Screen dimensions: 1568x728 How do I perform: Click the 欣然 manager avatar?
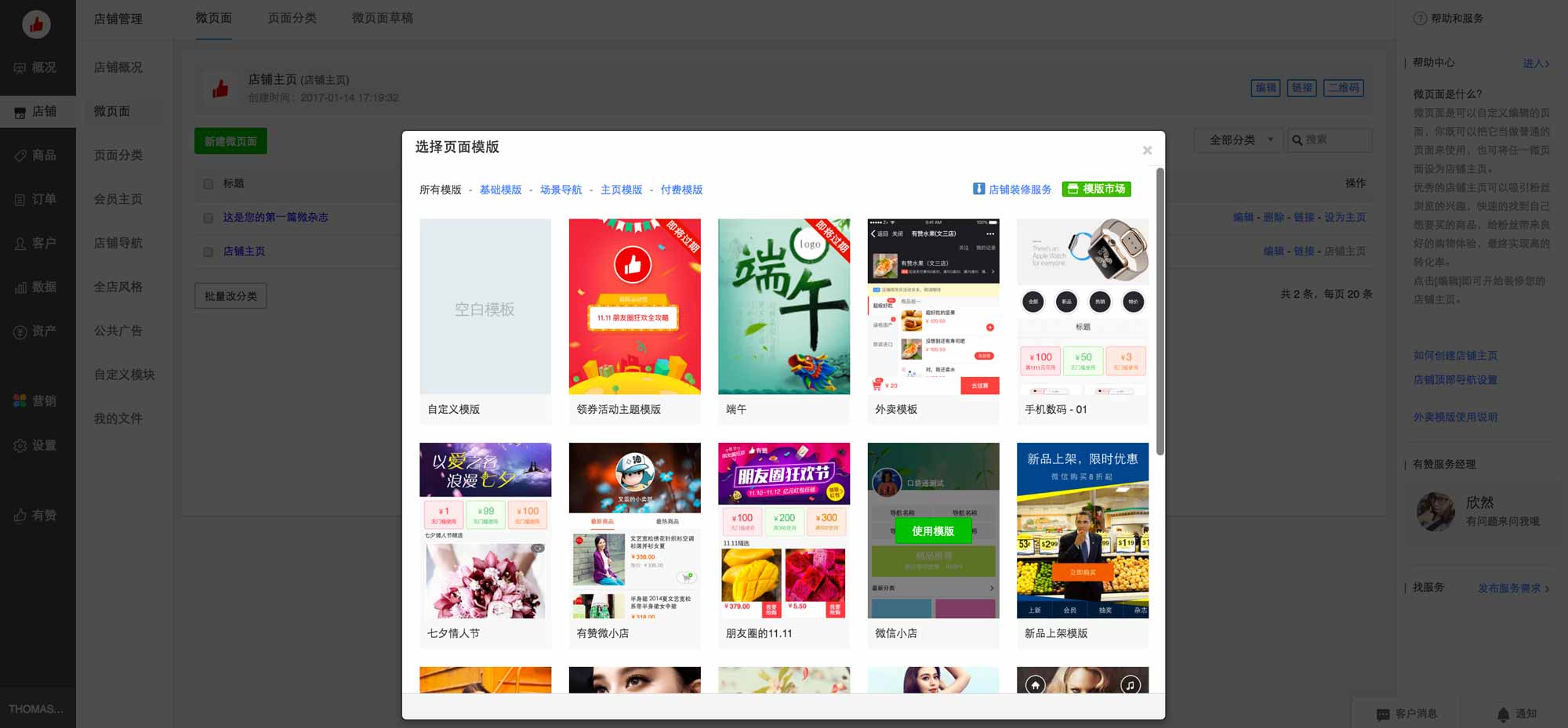pyautogui.click(x=1436, y=512)
